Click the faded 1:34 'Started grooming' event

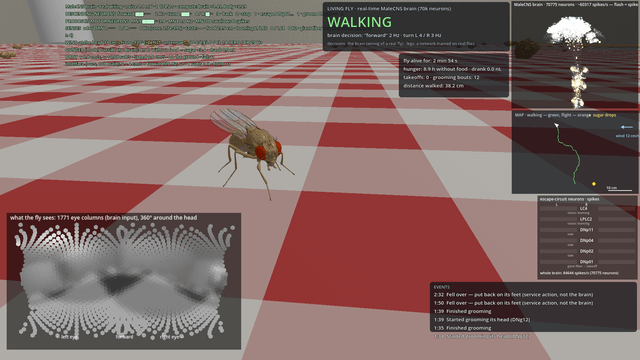coord(482,336)
